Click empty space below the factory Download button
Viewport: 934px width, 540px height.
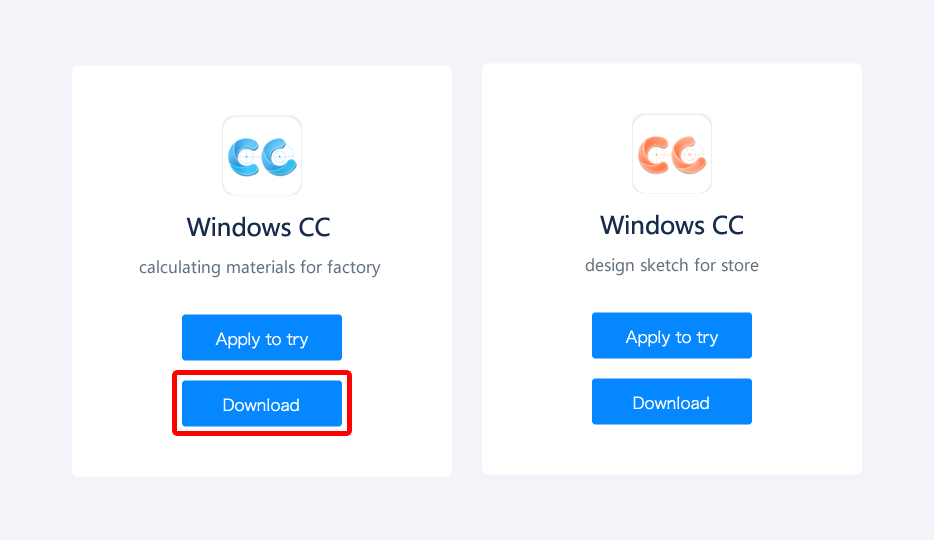[262, 456]
